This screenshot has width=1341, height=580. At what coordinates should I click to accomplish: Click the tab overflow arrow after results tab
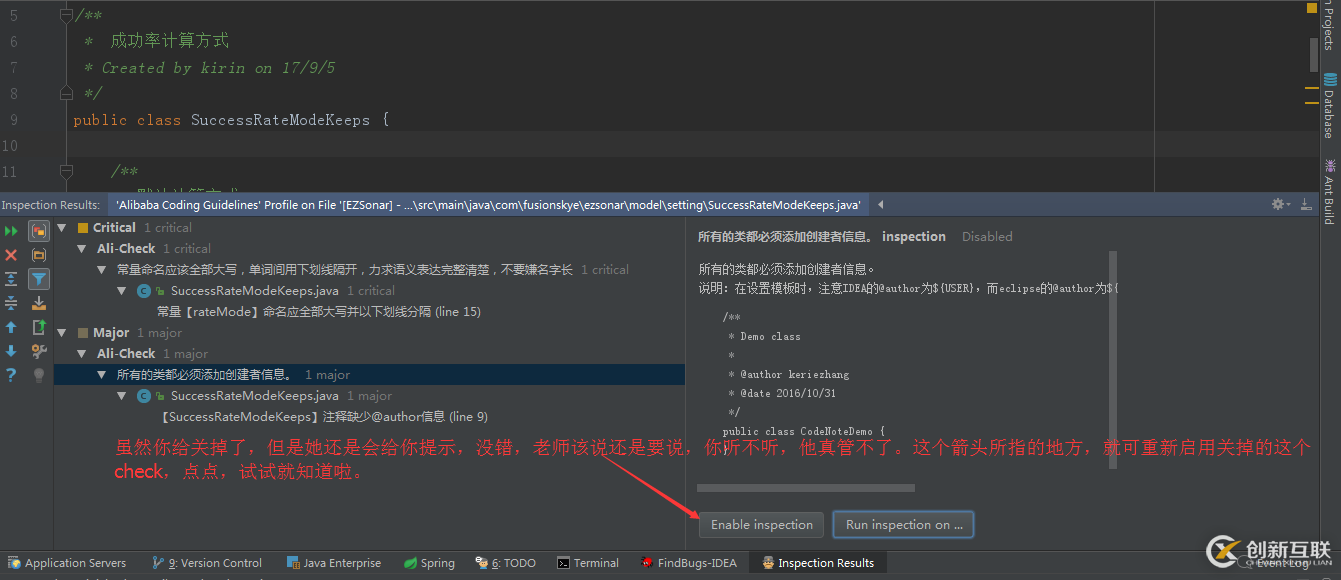click(x=881, y=204)
